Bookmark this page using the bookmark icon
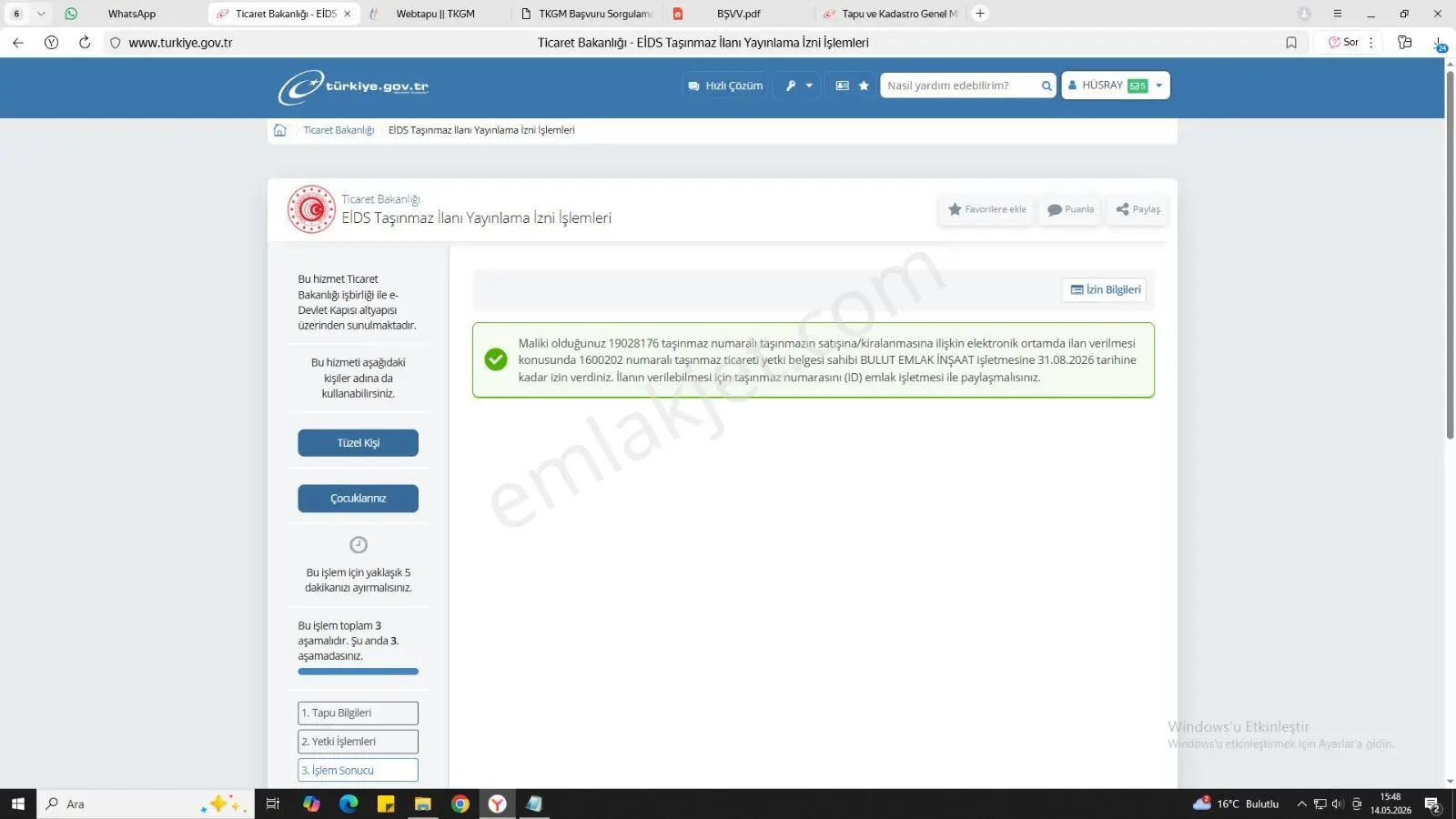Screen dimensions: 1456x819 tap(1290, 43)
